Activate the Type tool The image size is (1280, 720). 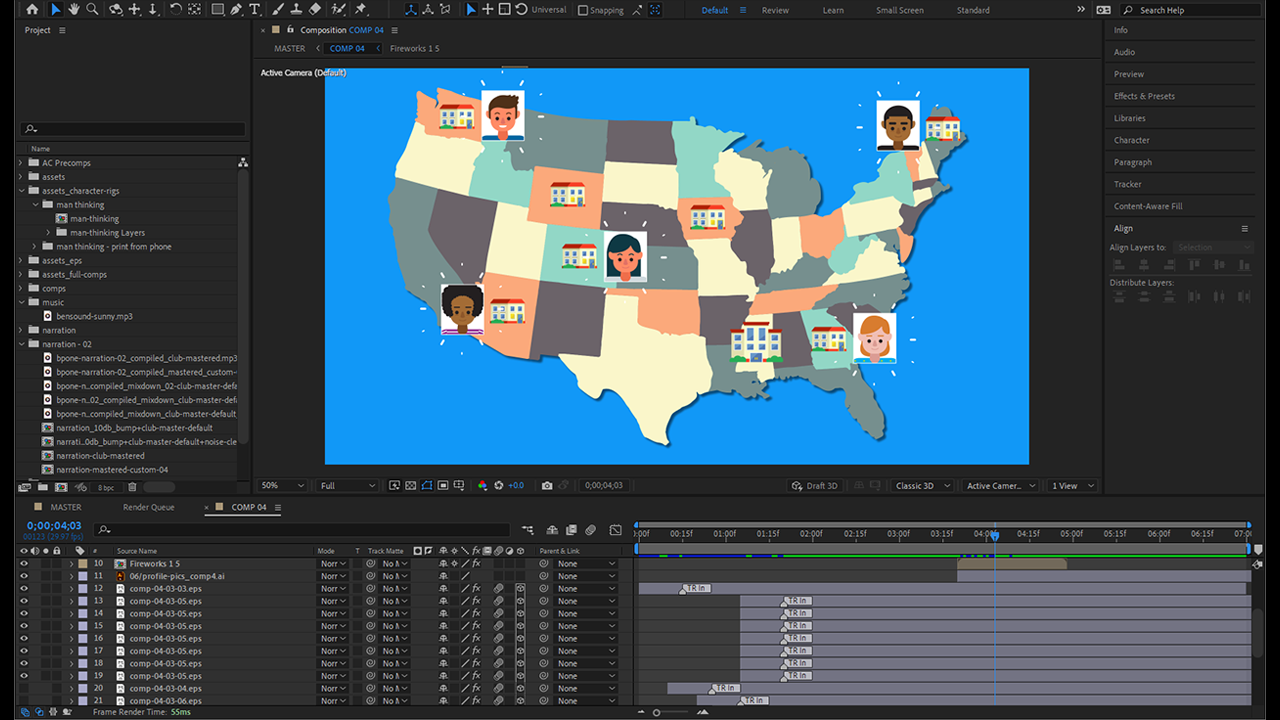pos(255,9)
